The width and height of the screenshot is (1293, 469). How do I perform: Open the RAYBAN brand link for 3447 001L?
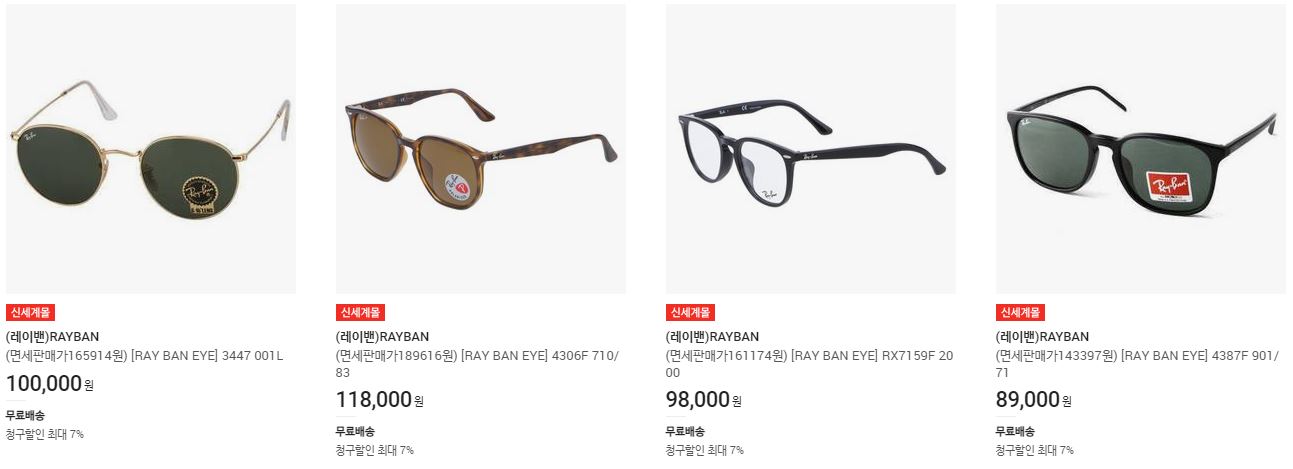[52, 337]
